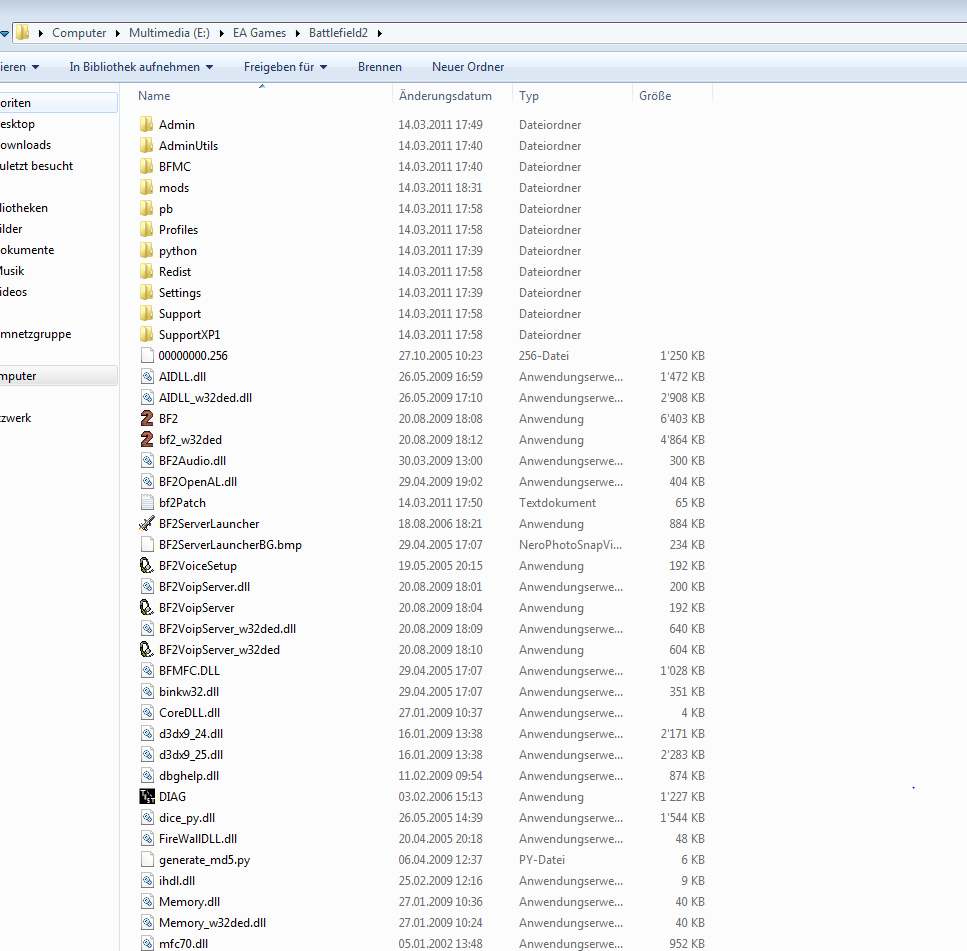Screen dimensions: 967x951
Task: Open the mods folder icon
Action: pyautogui.click(x=146, y=187)
